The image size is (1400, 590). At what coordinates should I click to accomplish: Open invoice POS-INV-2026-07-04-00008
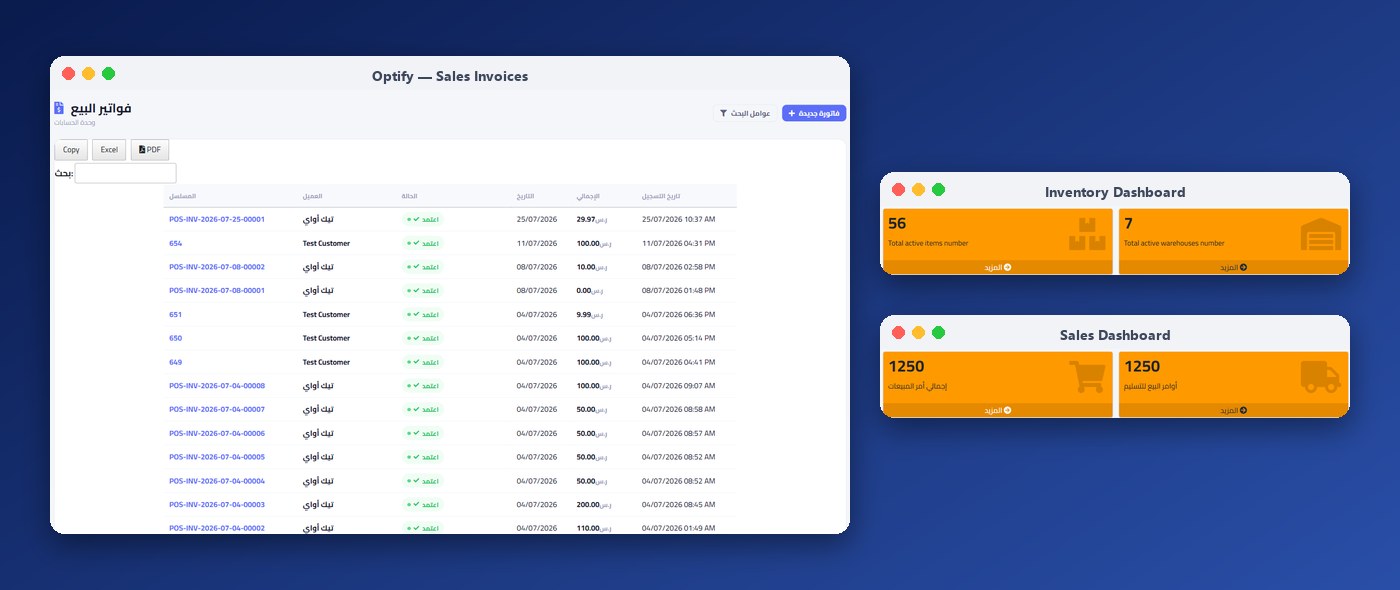point(217,385)
